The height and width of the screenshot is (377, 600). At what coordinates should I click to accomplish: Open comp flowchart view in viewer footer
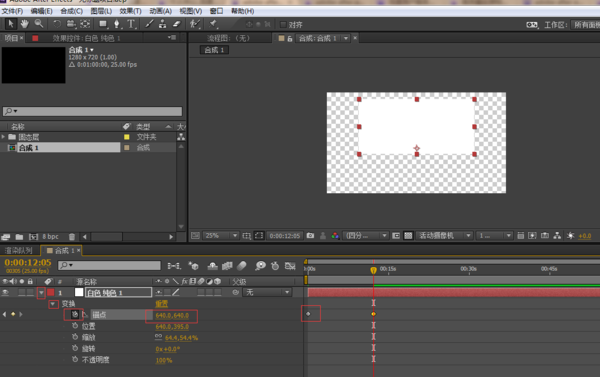pos(557,235)
